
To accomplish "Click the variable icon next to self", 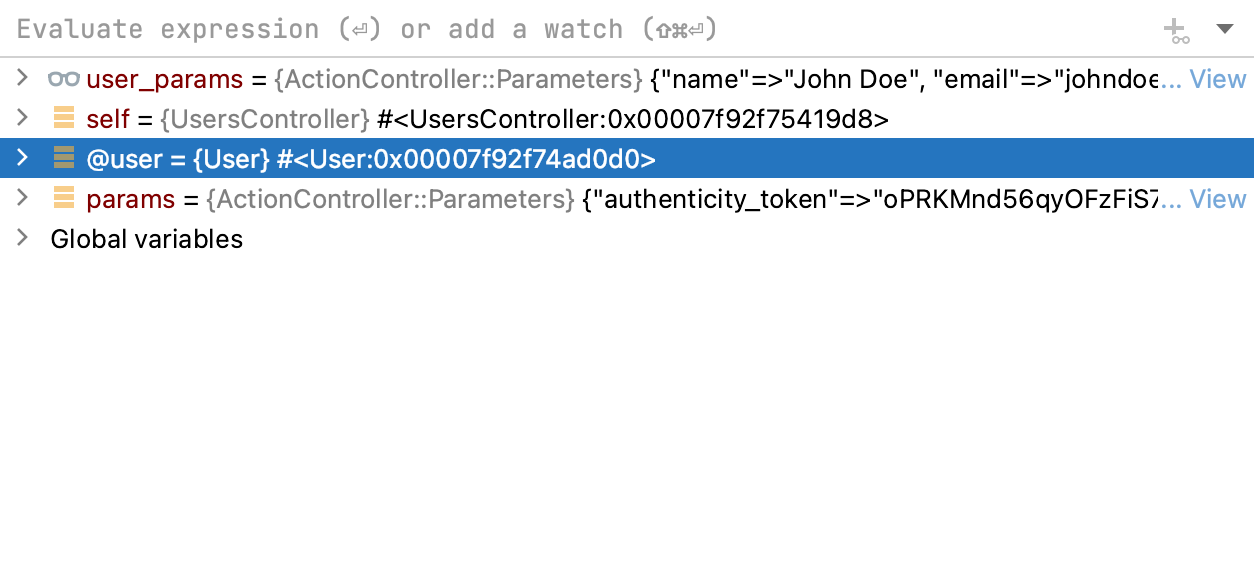I will coord(62,118).
